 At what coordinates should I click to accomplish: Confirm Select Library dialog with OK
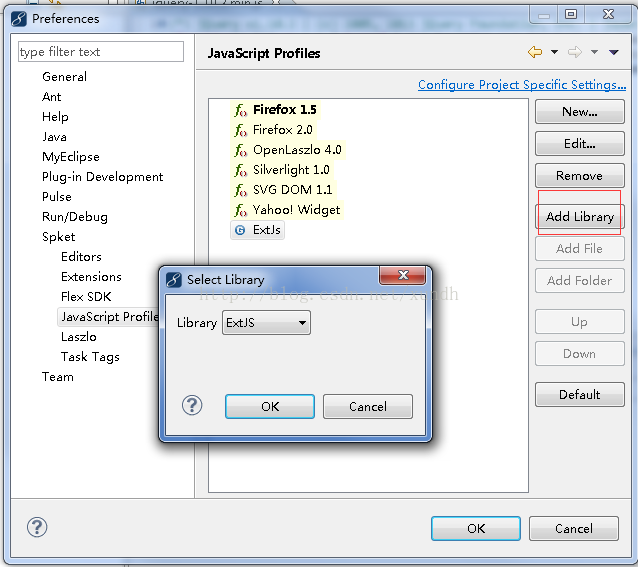click(x=270, y=406)
